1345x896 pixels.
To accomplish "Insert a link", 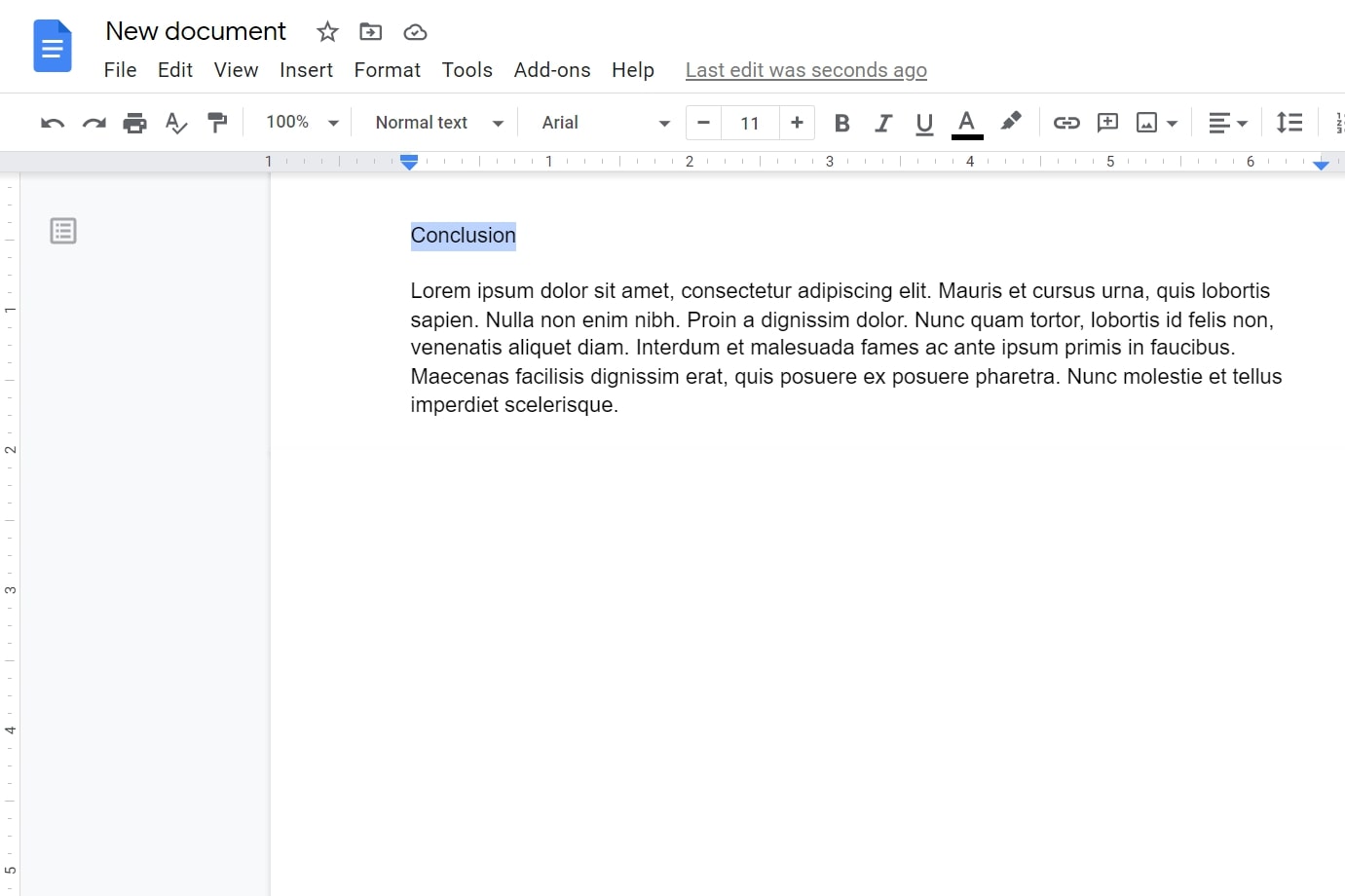I will pos(1066,123).
